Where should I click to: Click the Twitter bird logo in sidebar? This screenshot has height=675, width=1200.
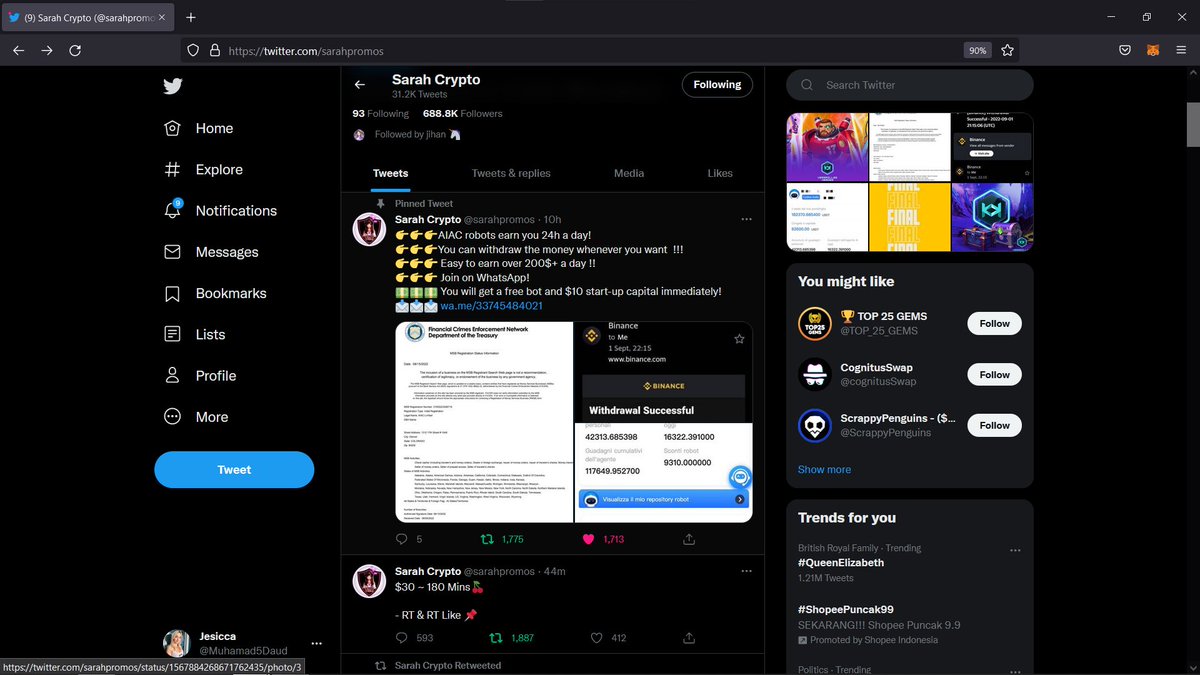point(173,86)
